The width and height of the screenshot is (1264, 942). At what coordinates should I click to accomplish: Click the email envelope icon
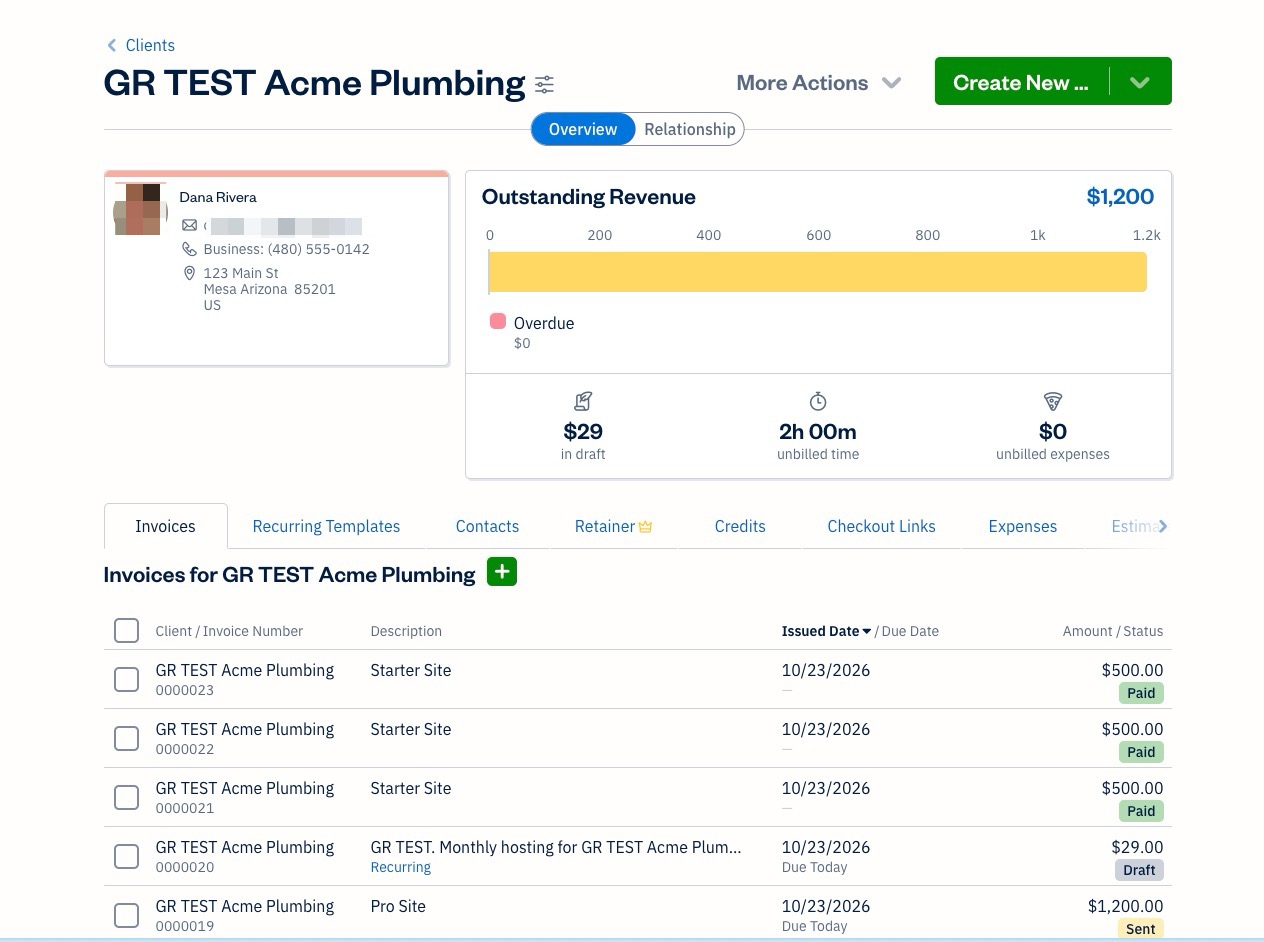point(189,226)
